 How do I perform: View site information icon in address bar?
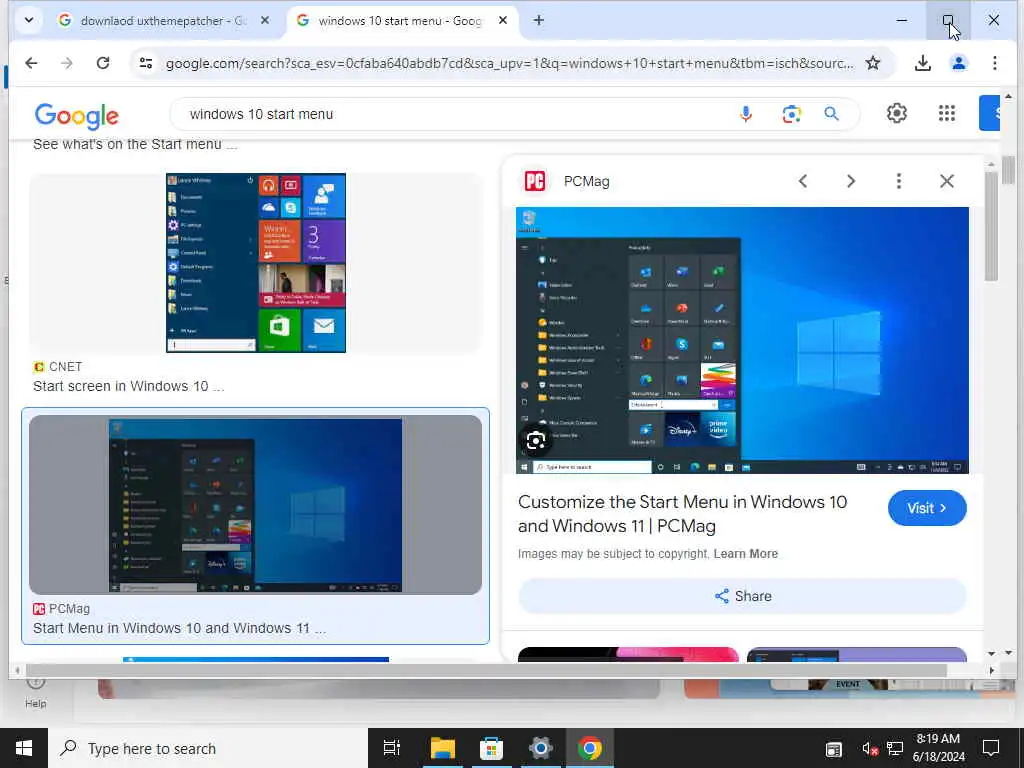pyautogui.click(x=146, y=63)
